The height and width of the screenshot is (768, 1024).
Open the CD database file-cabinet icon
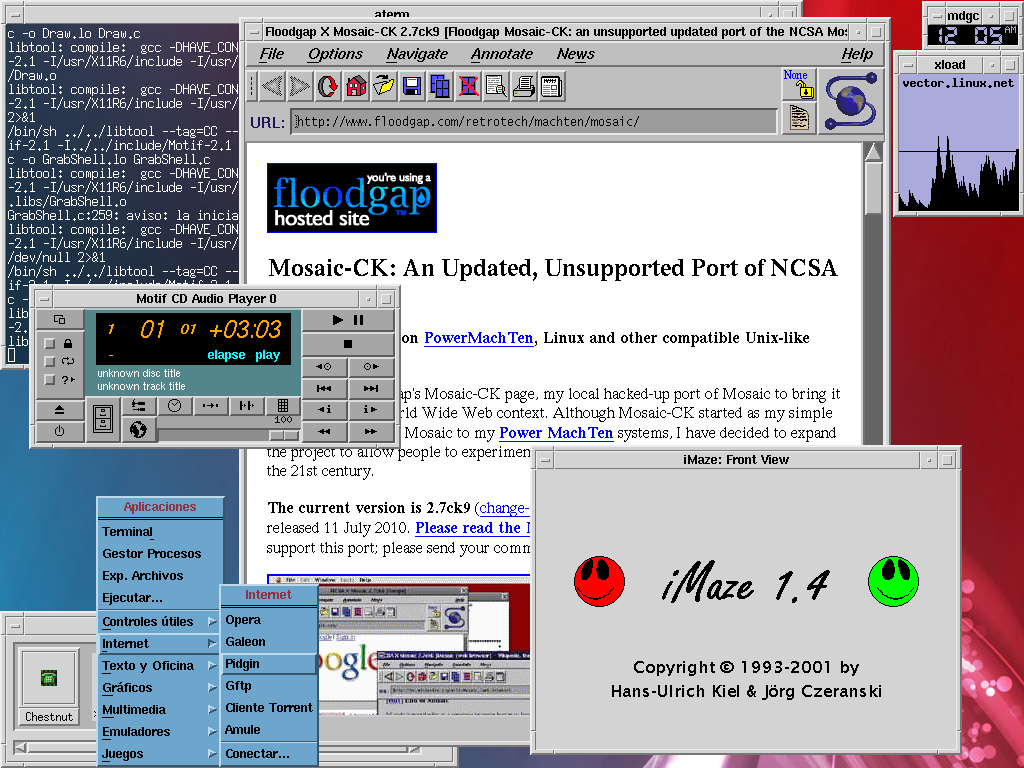103,418
